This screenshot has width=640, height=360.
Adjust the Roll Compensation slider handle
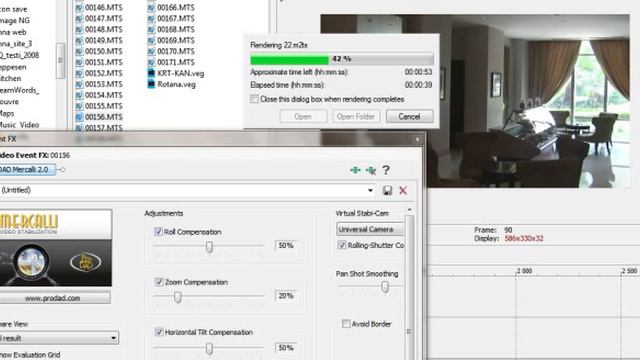click(209, 247)
